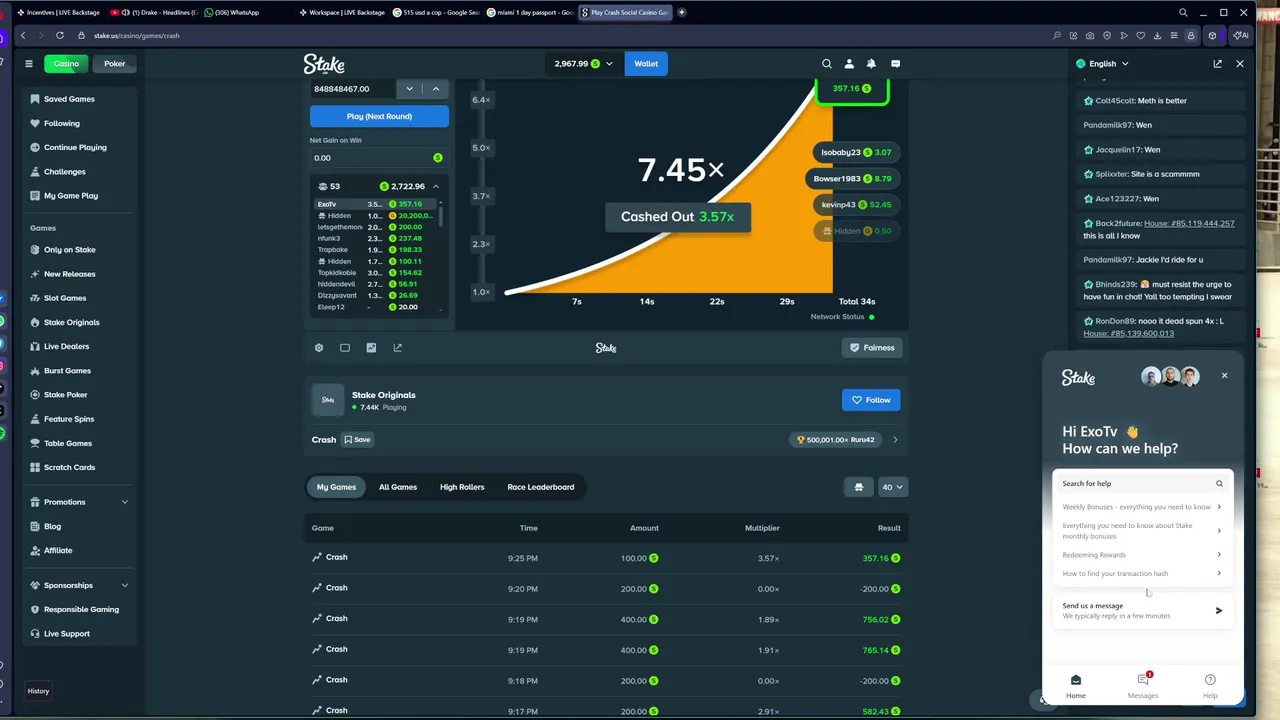Screen dimensions: 1280x720
Task: Select the Race Leaderboard tab
Action: pyautogui.click(x=541, y=488)
